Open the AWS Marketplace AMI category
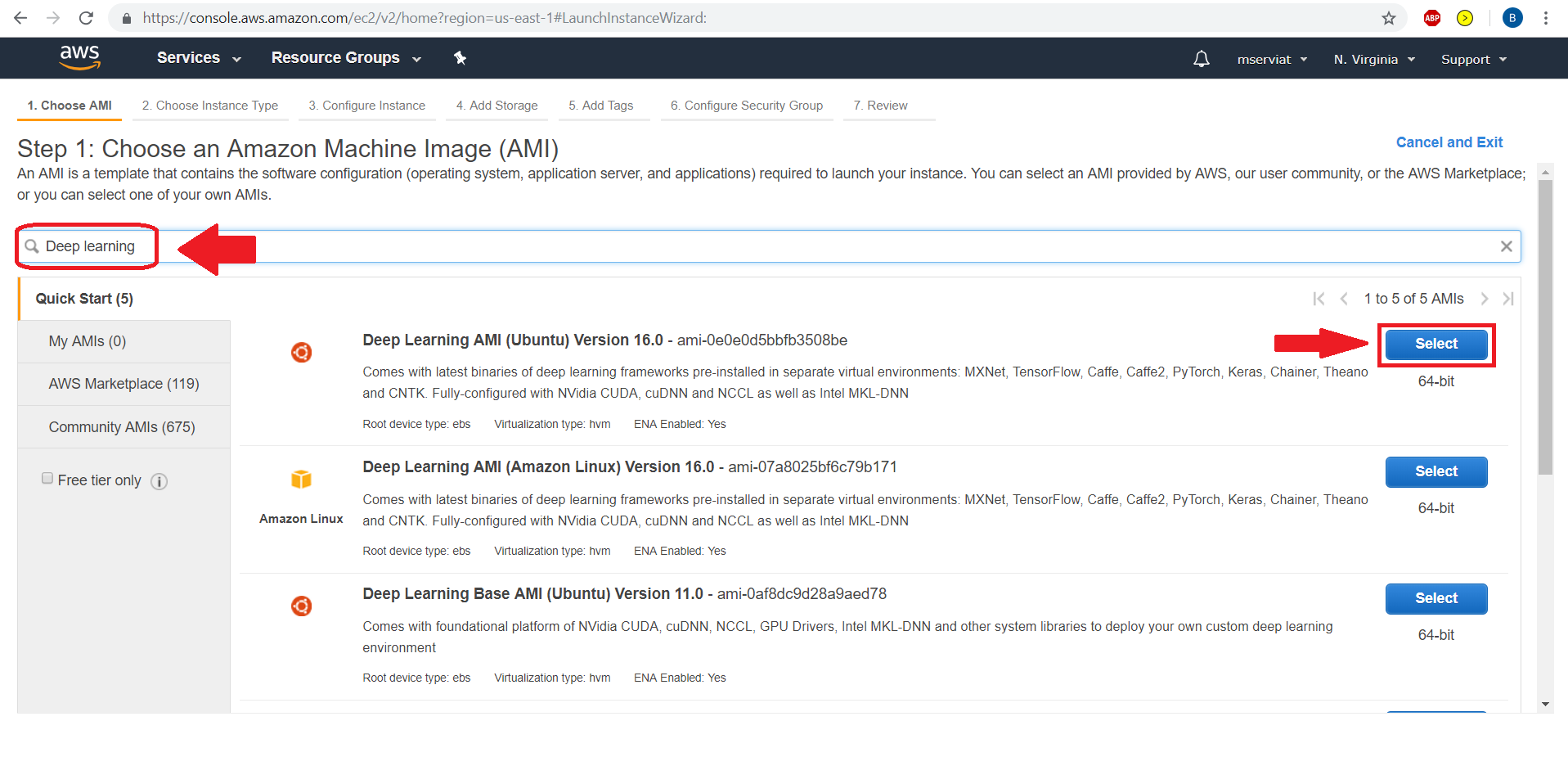This screenshot has width=1568, height=775. (x=124, y=384)
